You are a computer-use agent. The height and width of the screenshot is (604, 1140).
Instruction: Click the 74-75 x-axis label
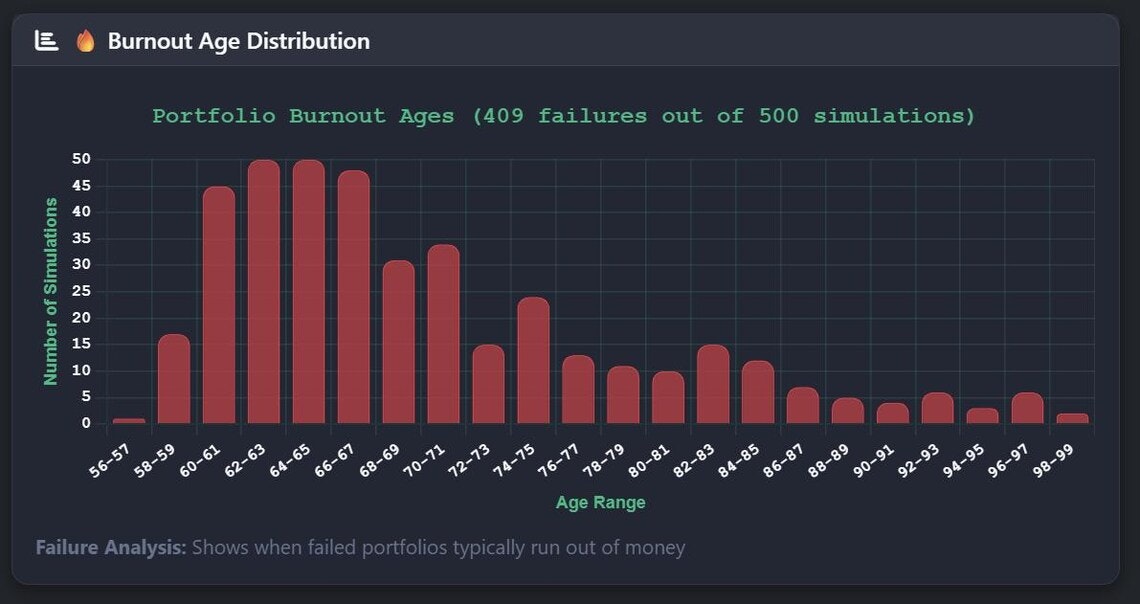click(515, 461)
